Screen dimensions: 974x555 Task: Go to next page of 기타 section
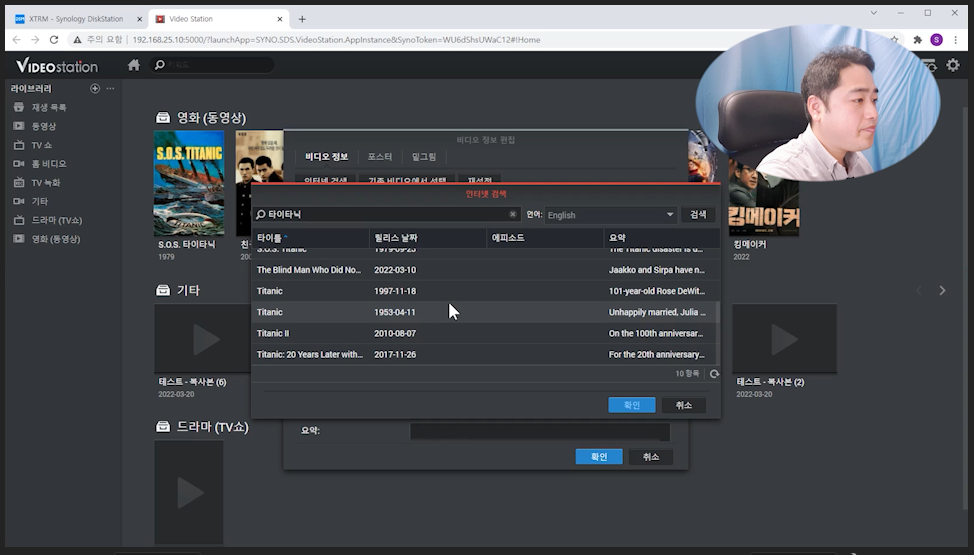(942, 290)
